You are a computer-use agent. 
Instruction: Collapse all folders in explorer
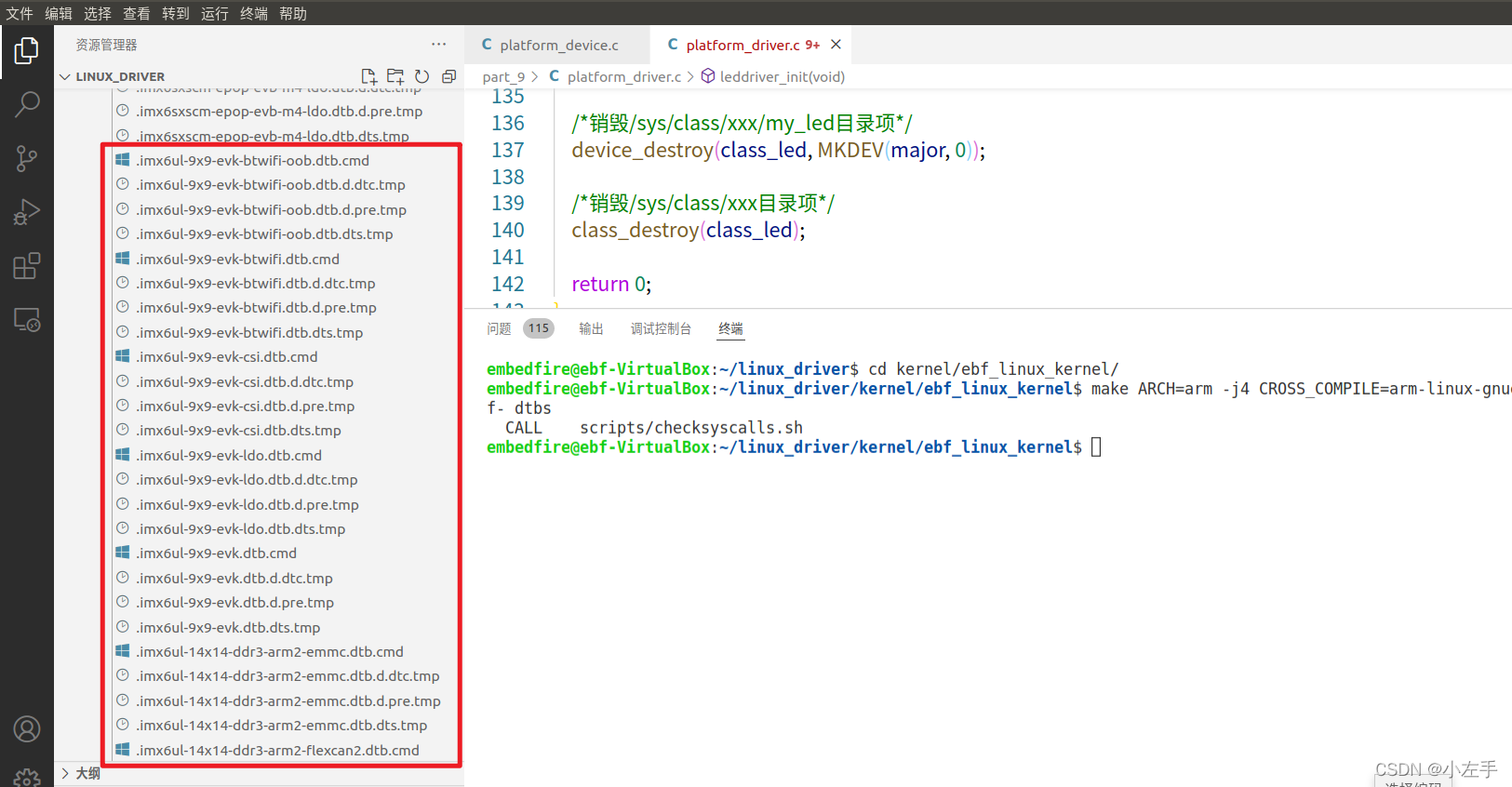(x=449, y=76)
